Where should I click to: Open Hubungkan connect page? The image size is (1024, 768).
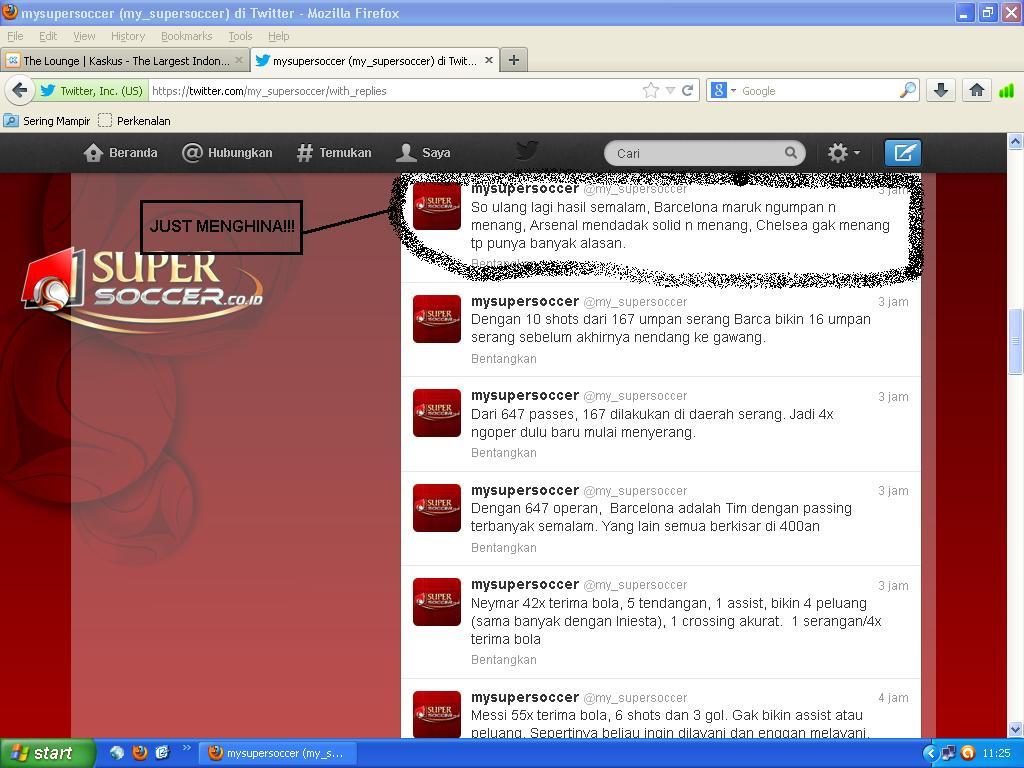tap(227, 153)
